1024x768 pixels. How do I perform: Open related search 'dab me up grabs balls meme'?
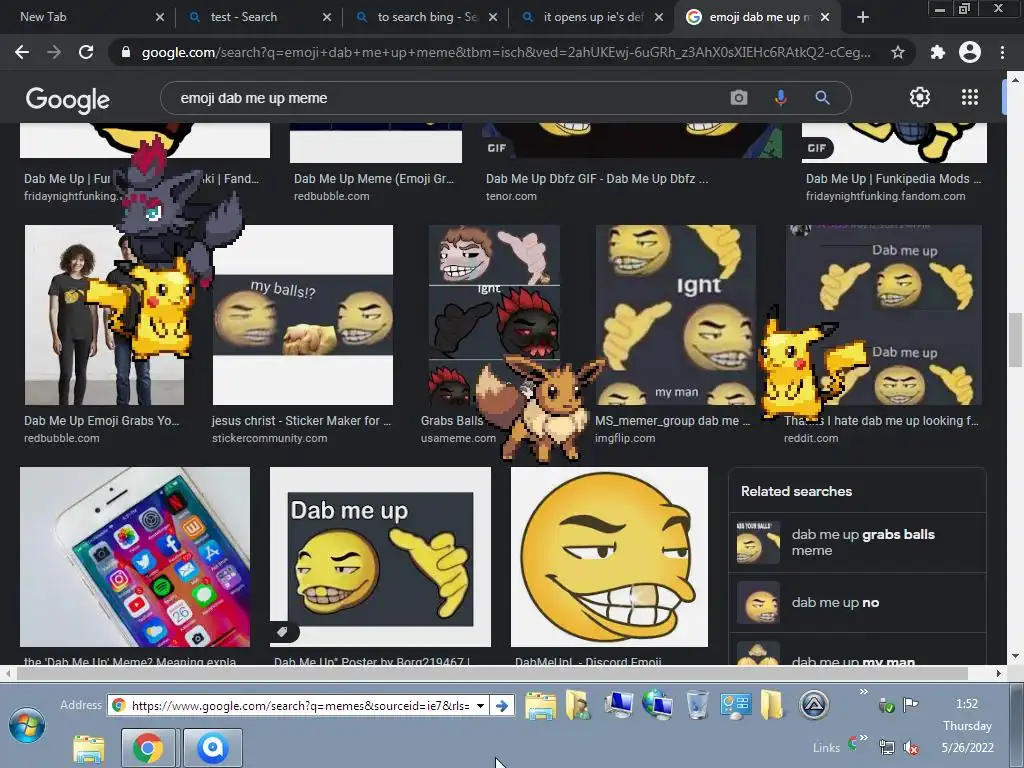point(857,542)
